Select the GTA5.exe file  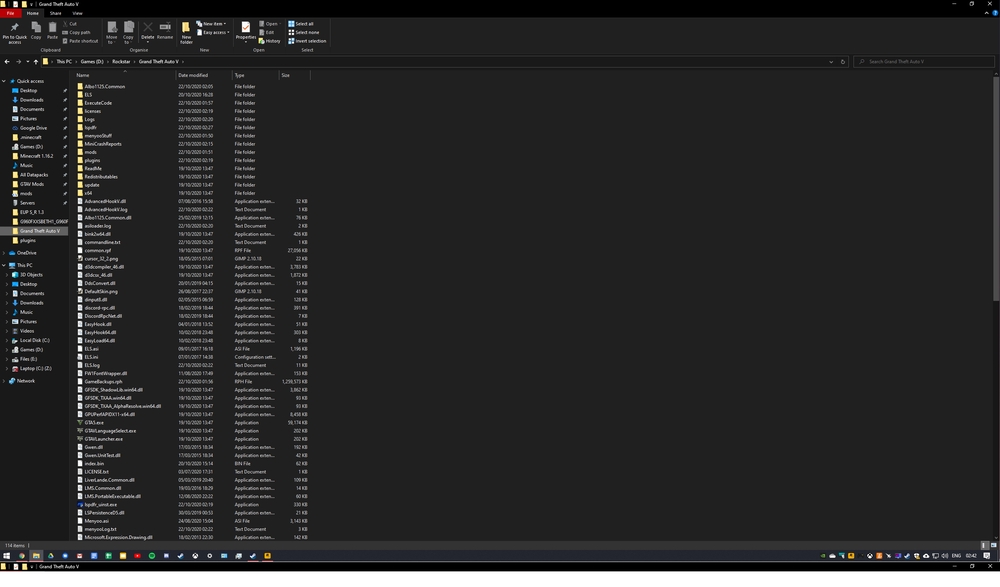click(x=94, y=423)
